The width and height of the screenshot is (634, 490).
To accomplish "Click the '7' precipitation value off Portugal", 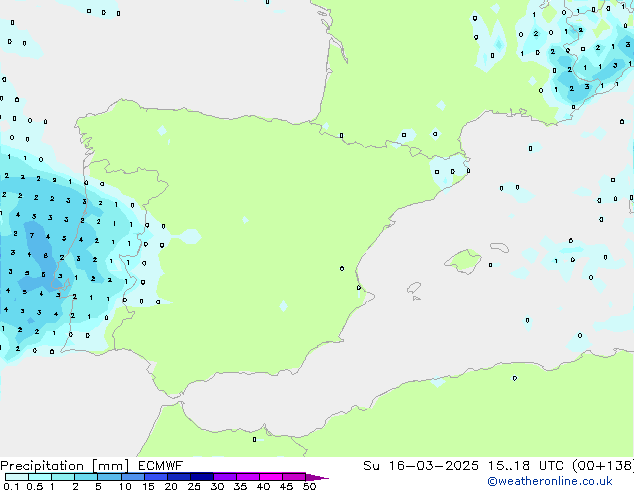I will coord(32,235).
